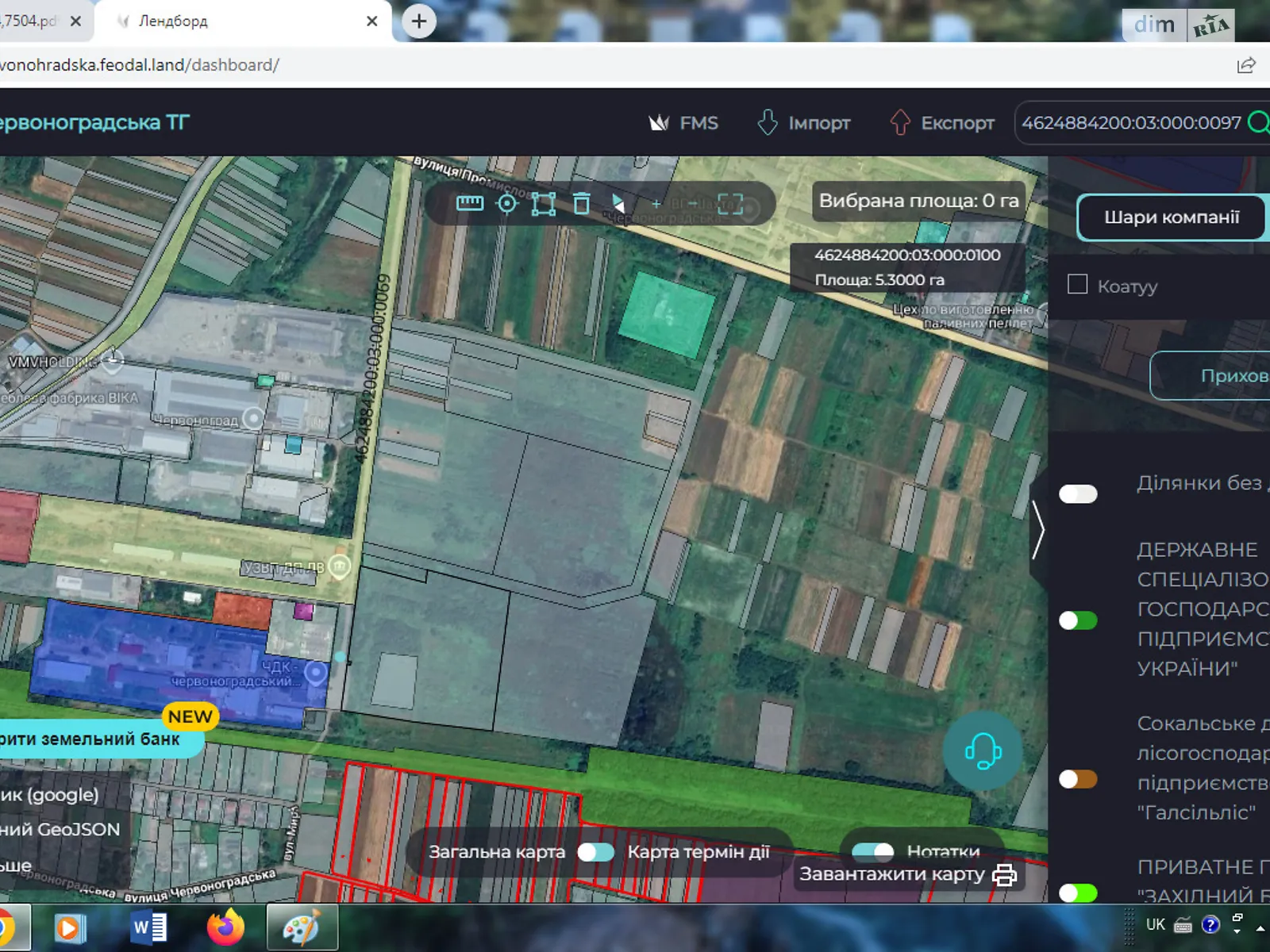Click the fullscreen frame icon on map toolbar
This screenshot has width=1270, height=952.
coord(730,204)
